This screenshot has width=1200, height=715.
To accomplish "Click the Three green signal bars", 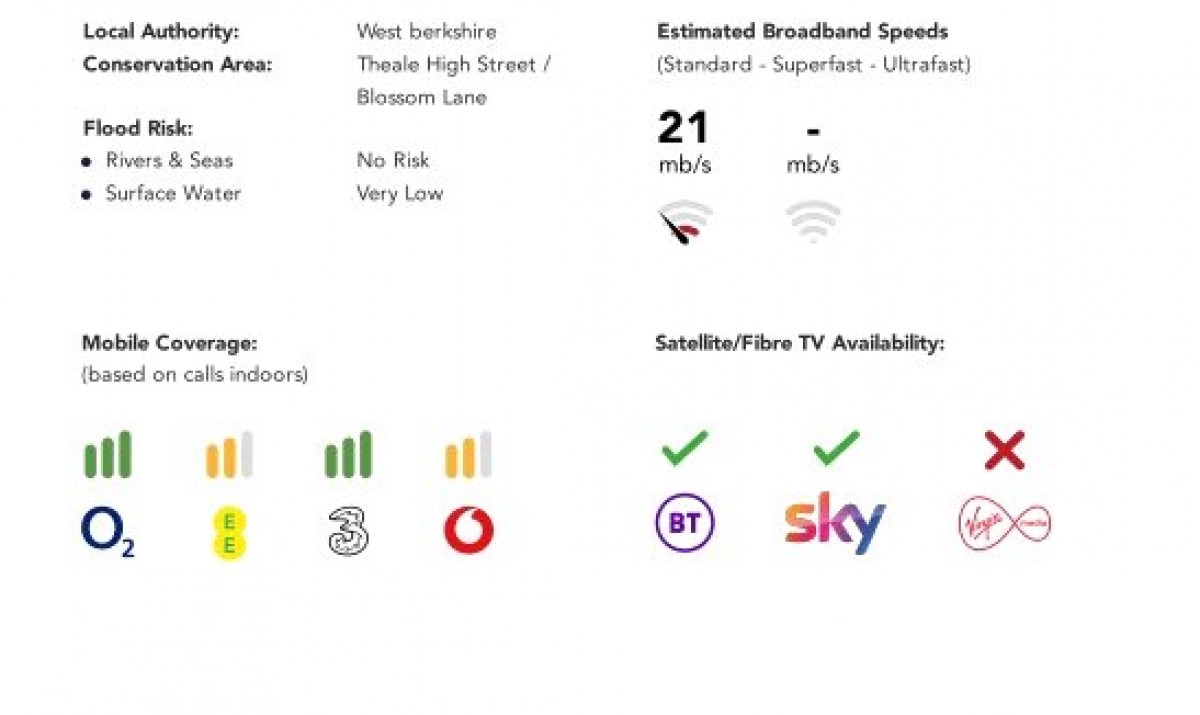I will point(348,455).
